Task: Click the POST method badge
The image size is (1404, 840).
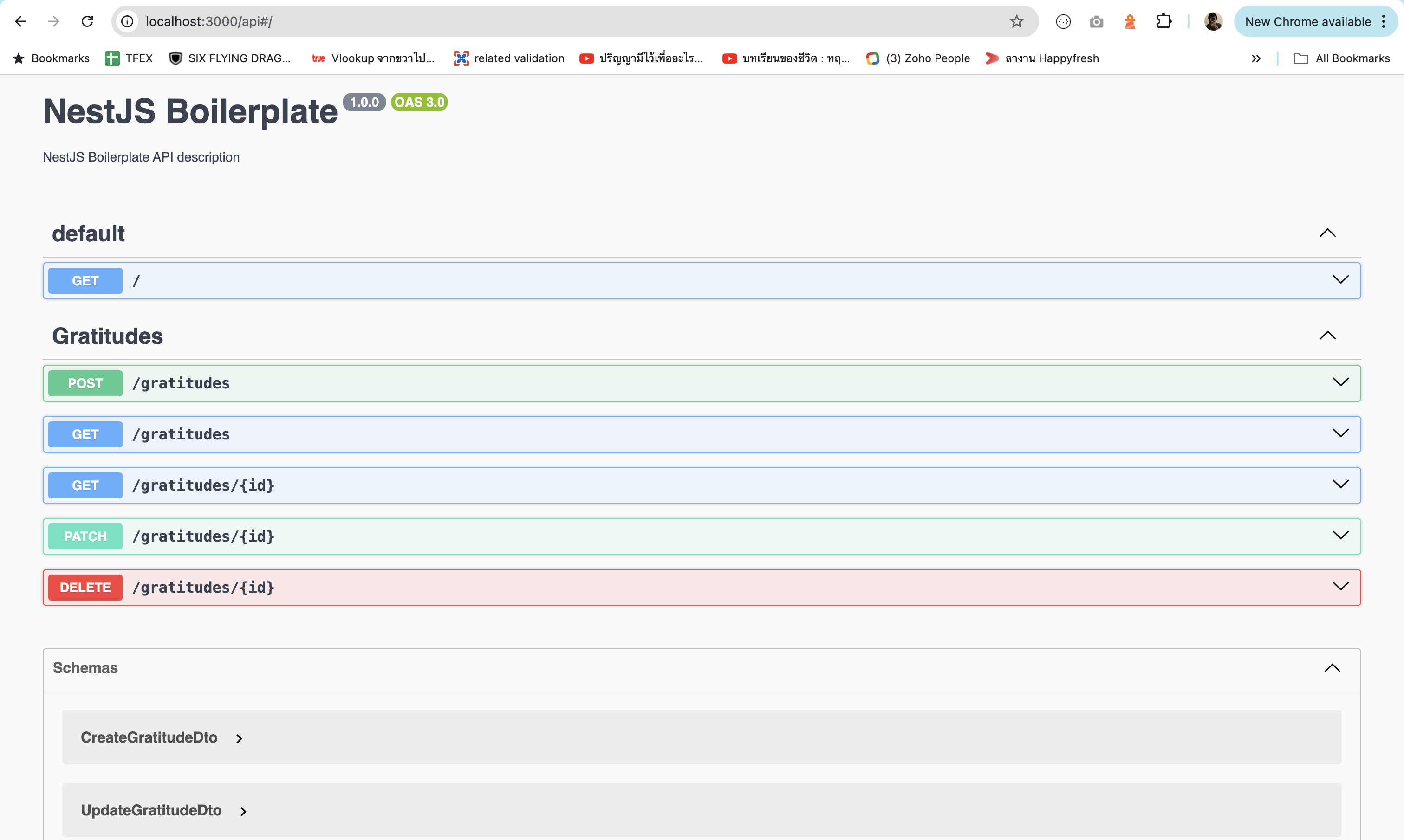Action: coord(85,383)
